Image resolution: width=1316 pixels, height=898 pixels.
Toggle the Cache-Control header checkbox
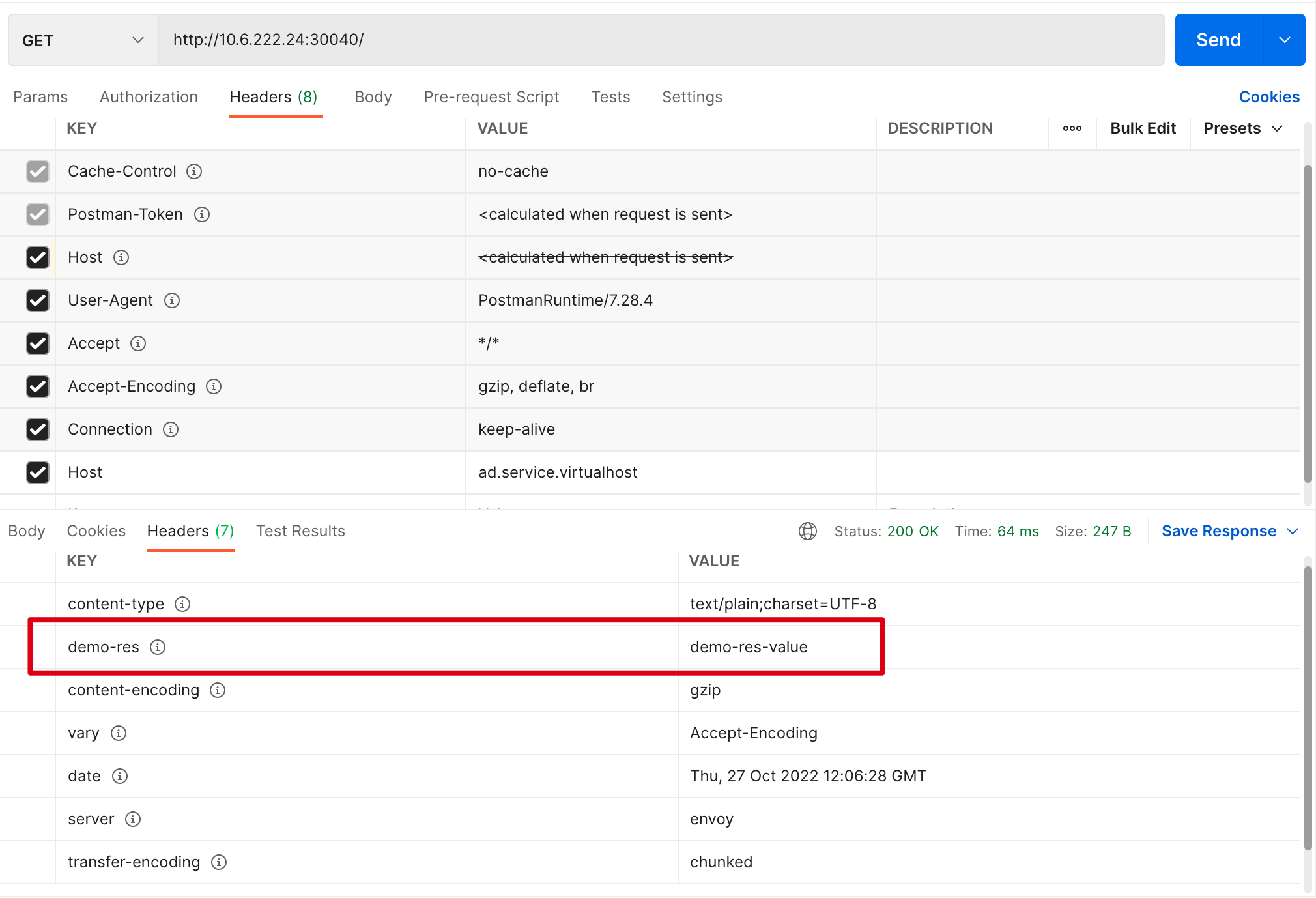coord(38,171)
